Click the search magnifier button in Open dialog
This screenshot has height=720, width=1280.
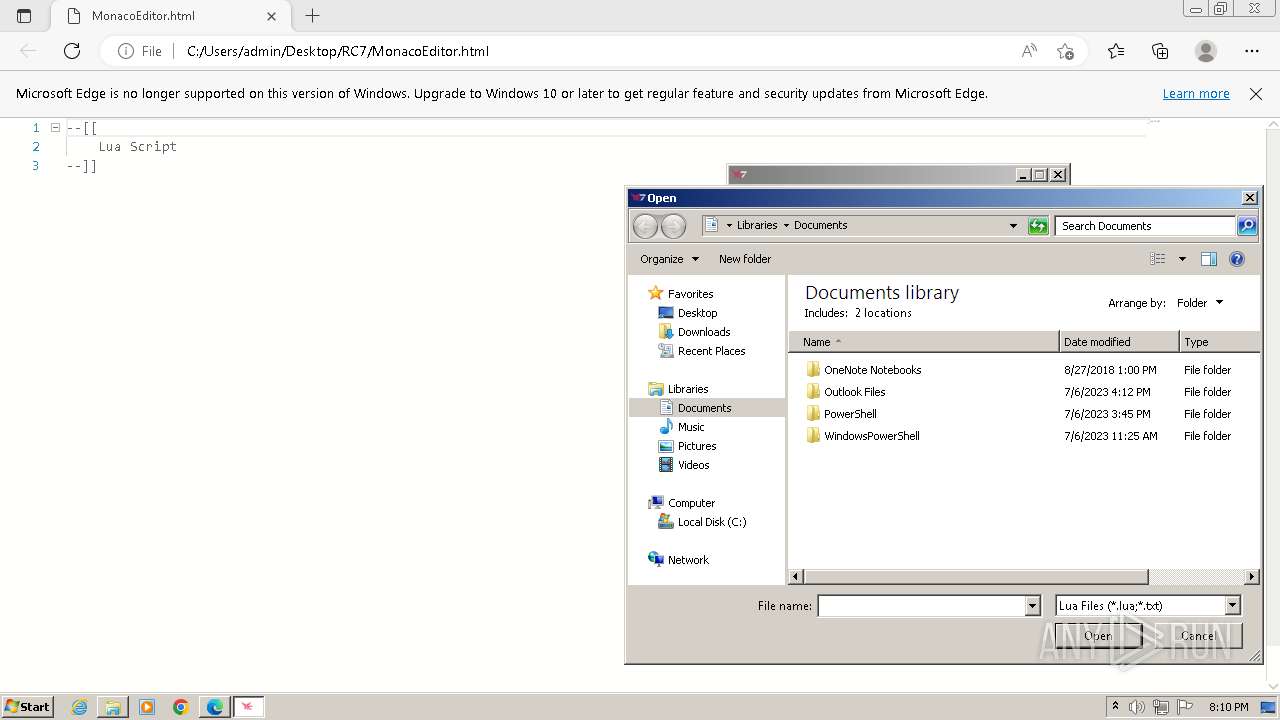click(1247, 226)
